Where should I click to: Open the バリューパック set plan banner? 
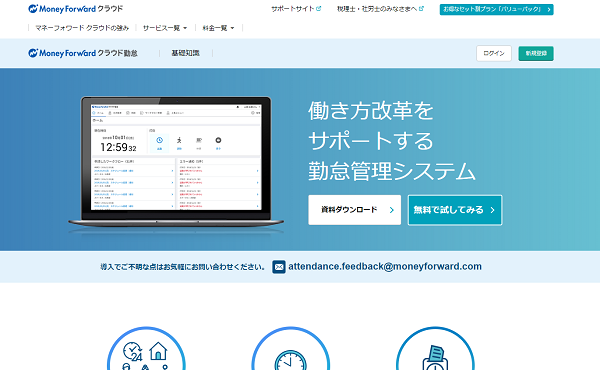496,9
